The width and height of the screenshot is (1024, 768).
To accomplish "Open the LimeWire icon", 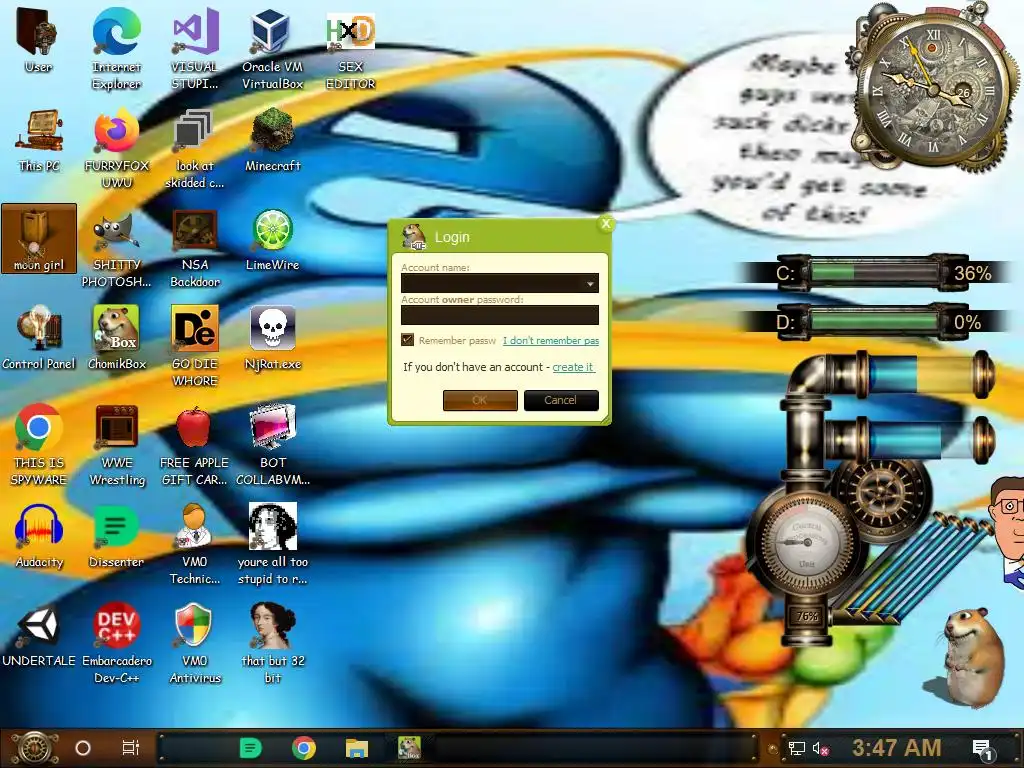I will [272, 240].
